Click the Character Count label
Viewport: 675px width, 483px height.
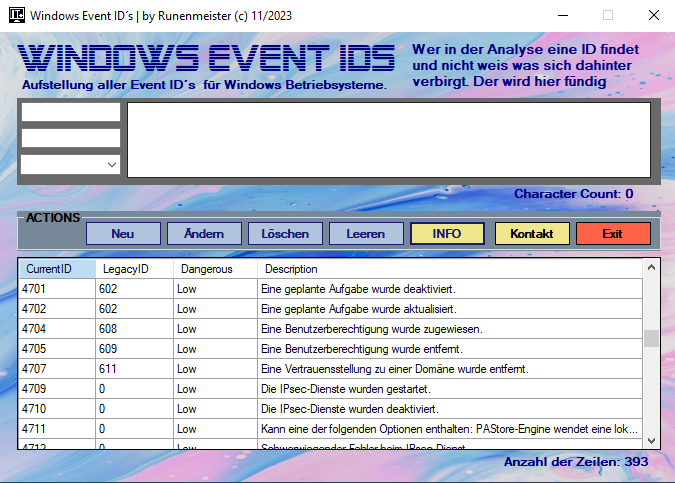pyautogui.click(x=574, y=194)
